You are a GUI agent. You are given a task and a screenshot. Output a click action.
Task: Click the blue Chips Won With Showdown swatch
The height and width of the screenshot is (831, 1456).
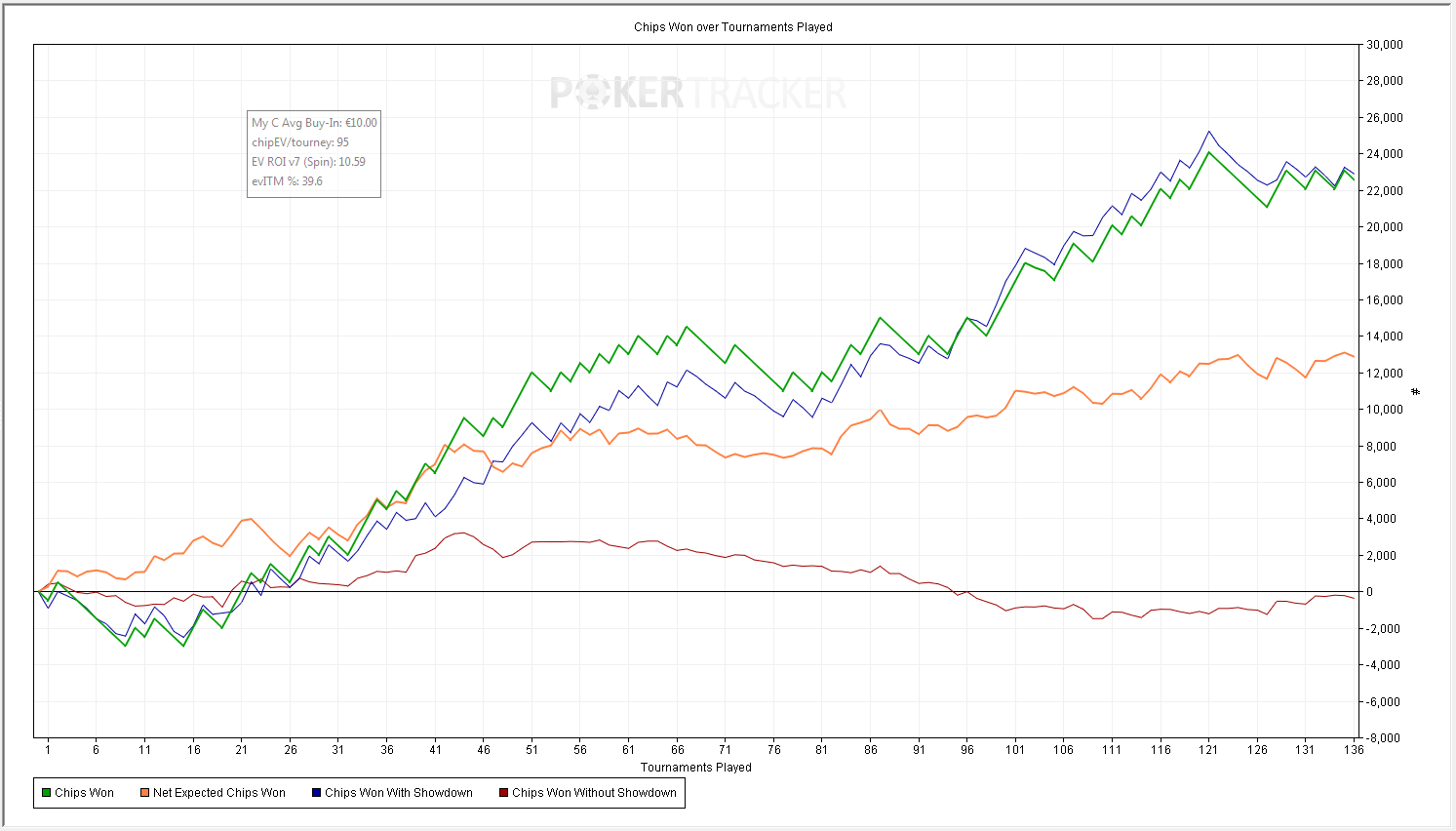point(316,793)
